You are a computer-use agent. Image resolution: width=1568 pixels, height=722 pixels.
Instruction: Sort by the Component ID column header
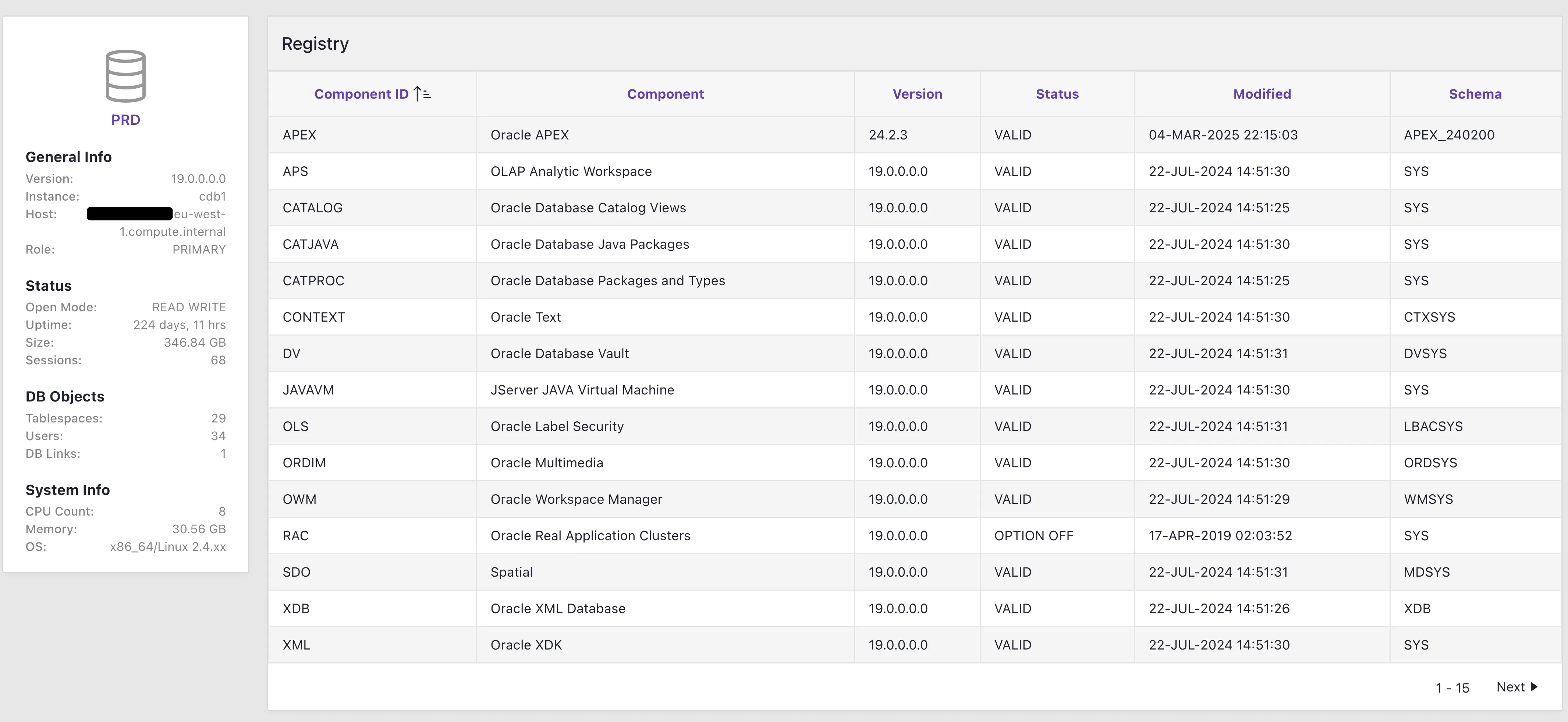pyautogui.click(x=362, y=94)
